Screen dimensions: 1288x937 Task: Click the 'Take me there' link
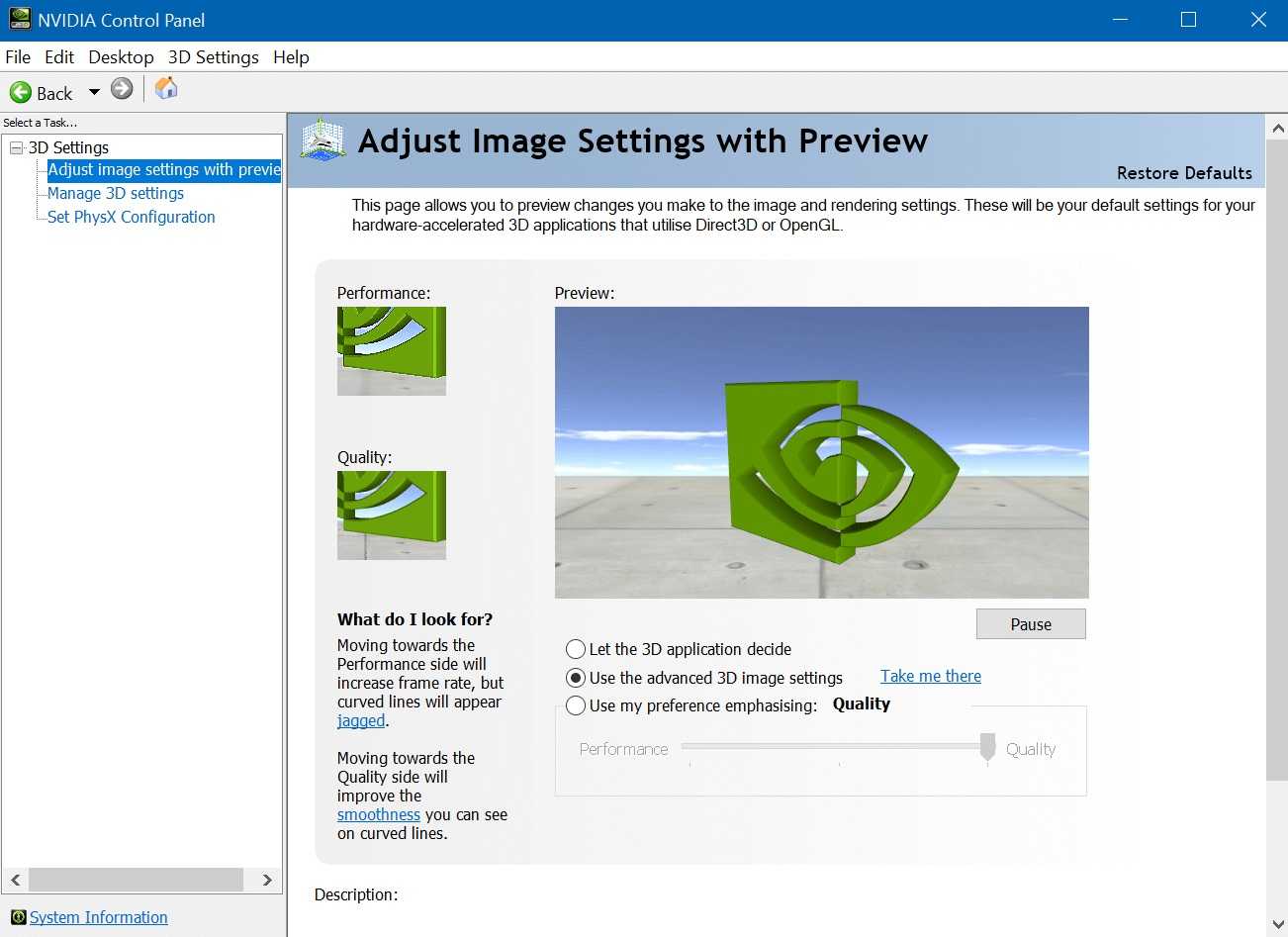tap(929, 676)
